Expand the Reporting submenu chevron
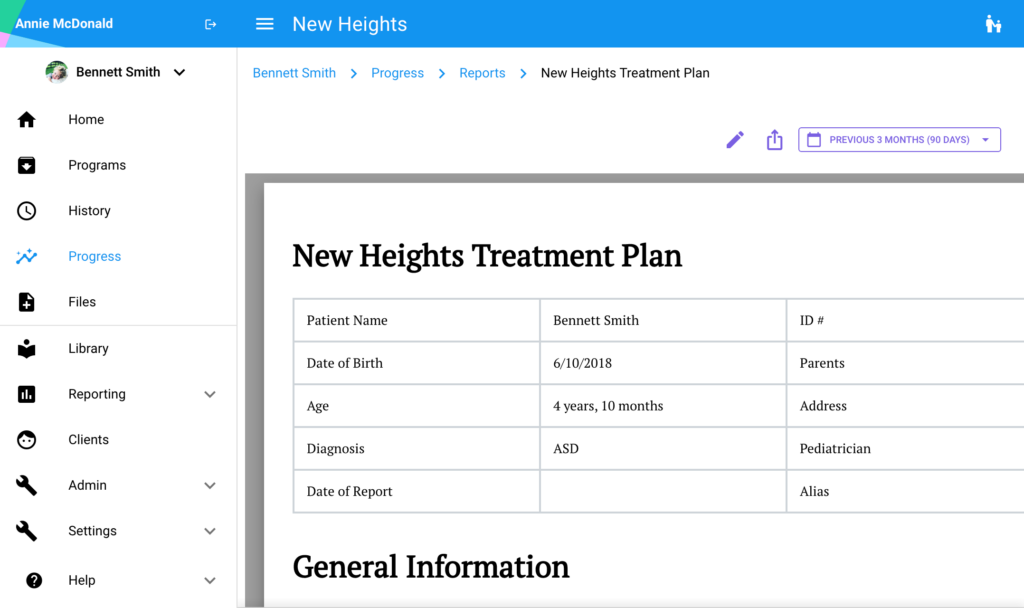1024x608 pixels. [x=210, y=395]
